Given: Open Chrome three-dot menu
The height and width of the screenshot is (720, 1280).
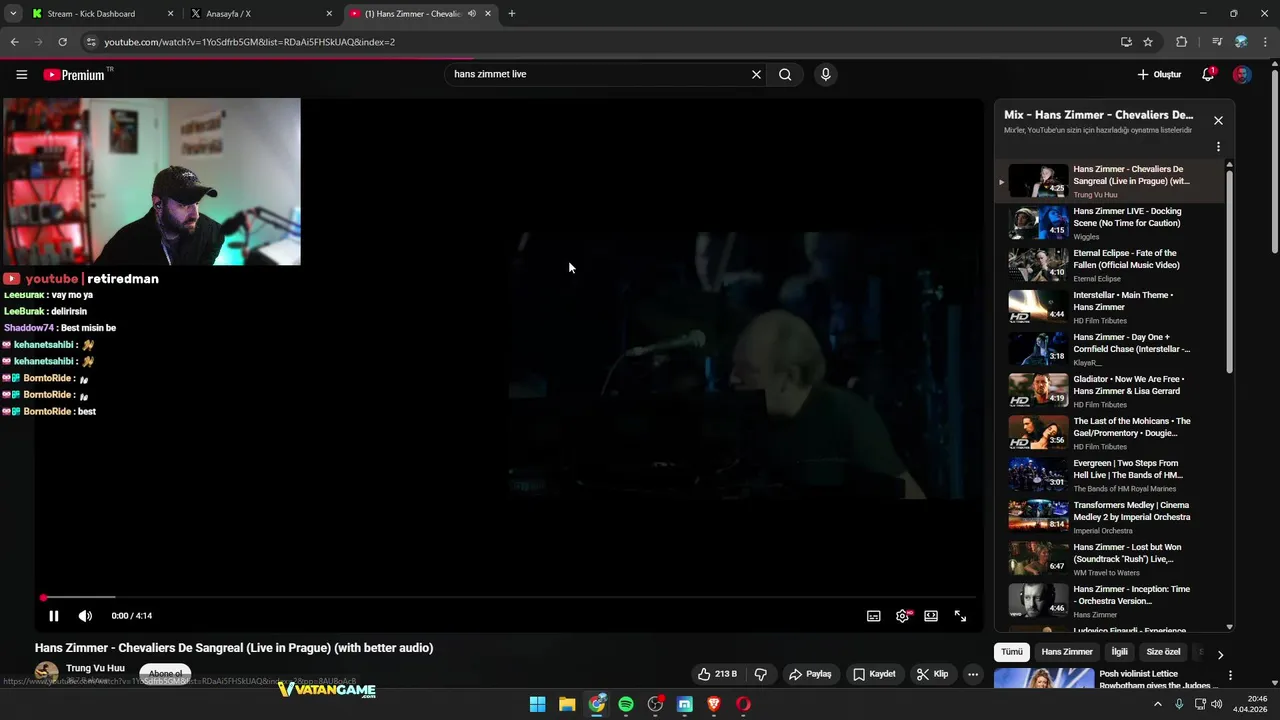Looking at the screenshot, I should [x=1266, y=42].
